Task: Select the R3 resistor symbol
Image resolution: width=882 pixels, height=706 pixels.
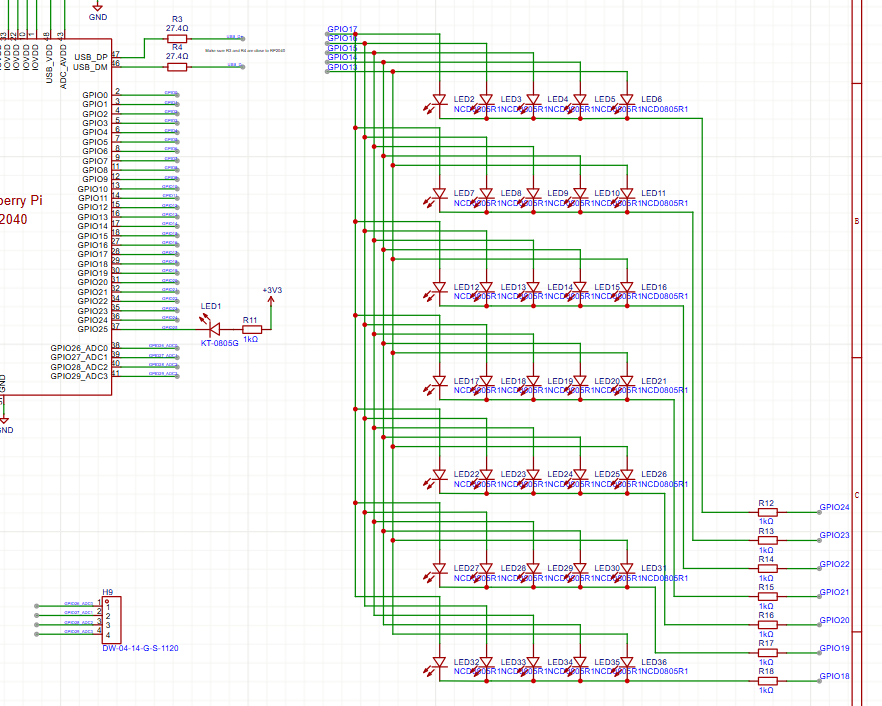Action: (x=177, y=38)
